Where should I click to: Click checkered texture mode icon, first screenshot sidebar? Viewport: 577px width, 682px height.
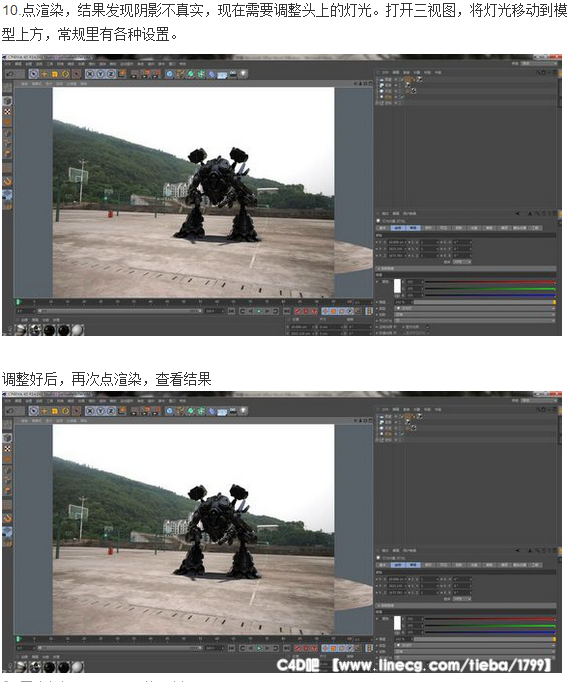click(x=7, y=111)
